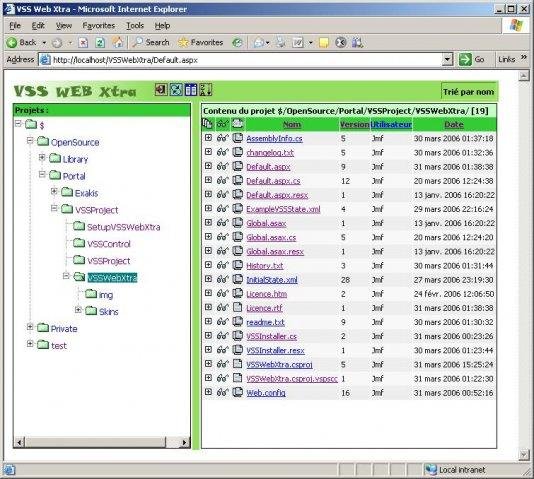
Task: Click the page scroll-up arrow
Action: [524, 76]
